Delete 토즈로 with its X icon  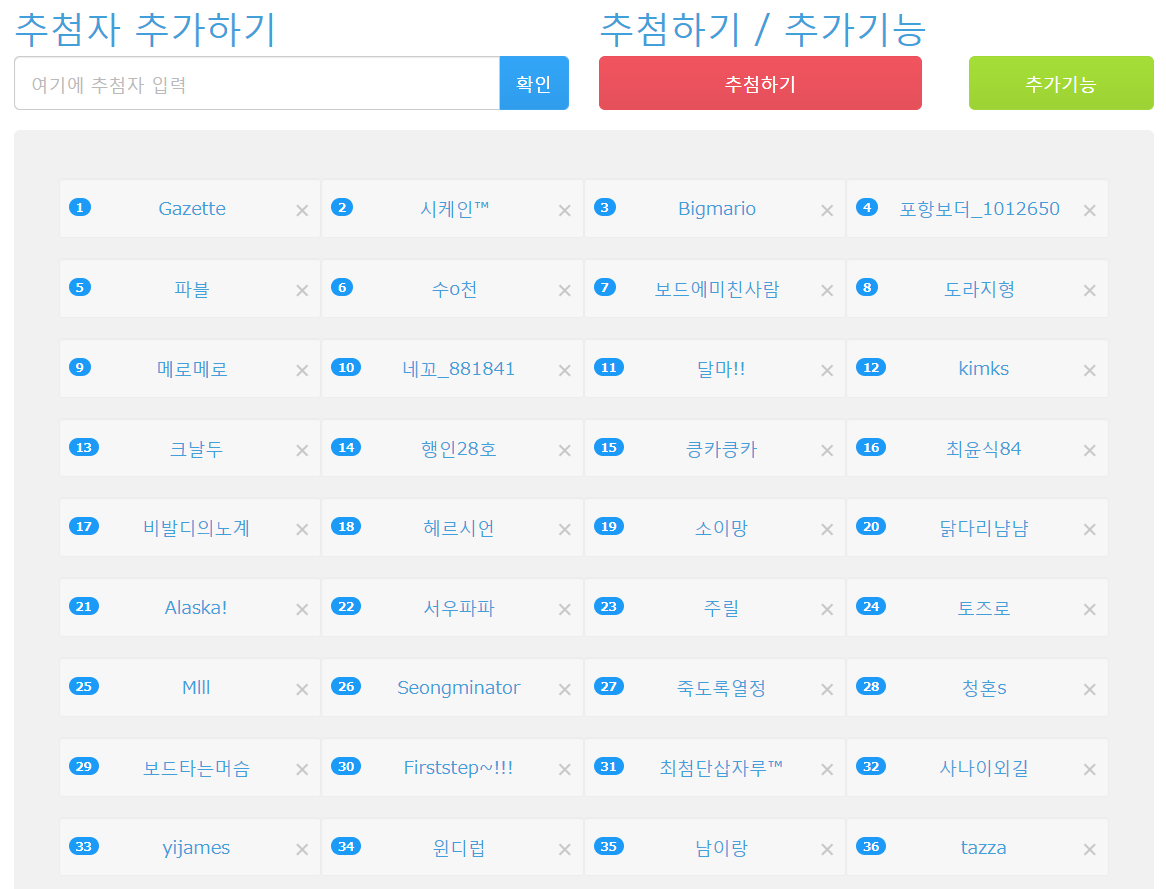tap(1089, 610)
